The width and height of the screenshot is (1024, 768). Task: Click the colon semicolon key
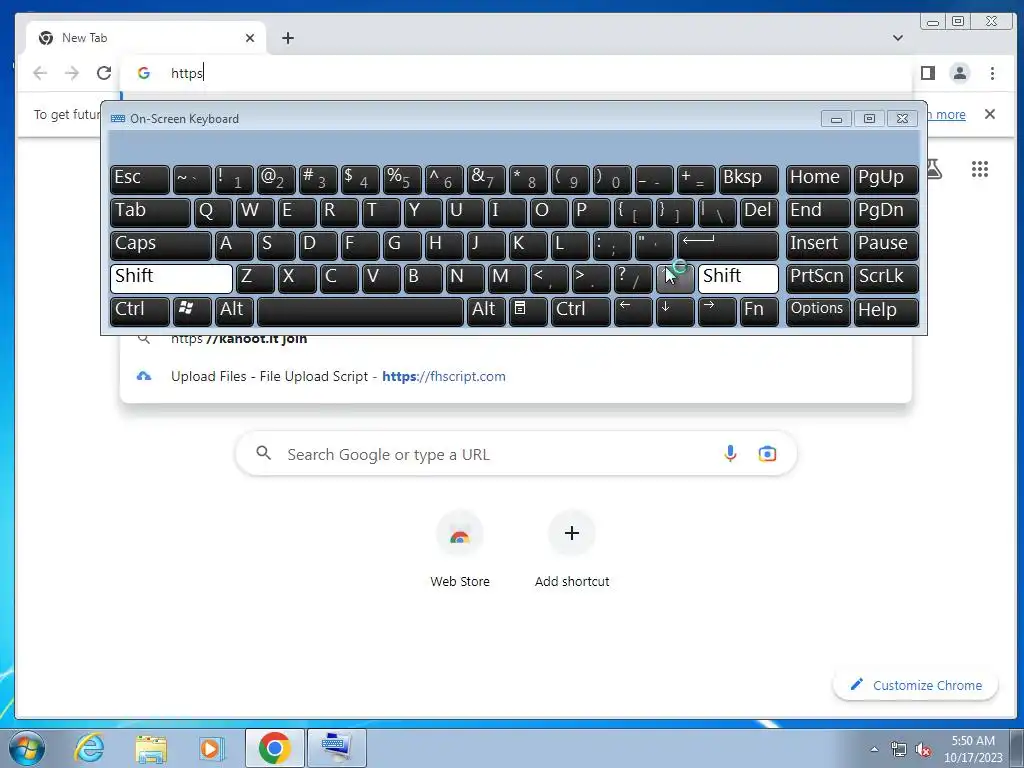pyautogui.click(x=612, y=246)
